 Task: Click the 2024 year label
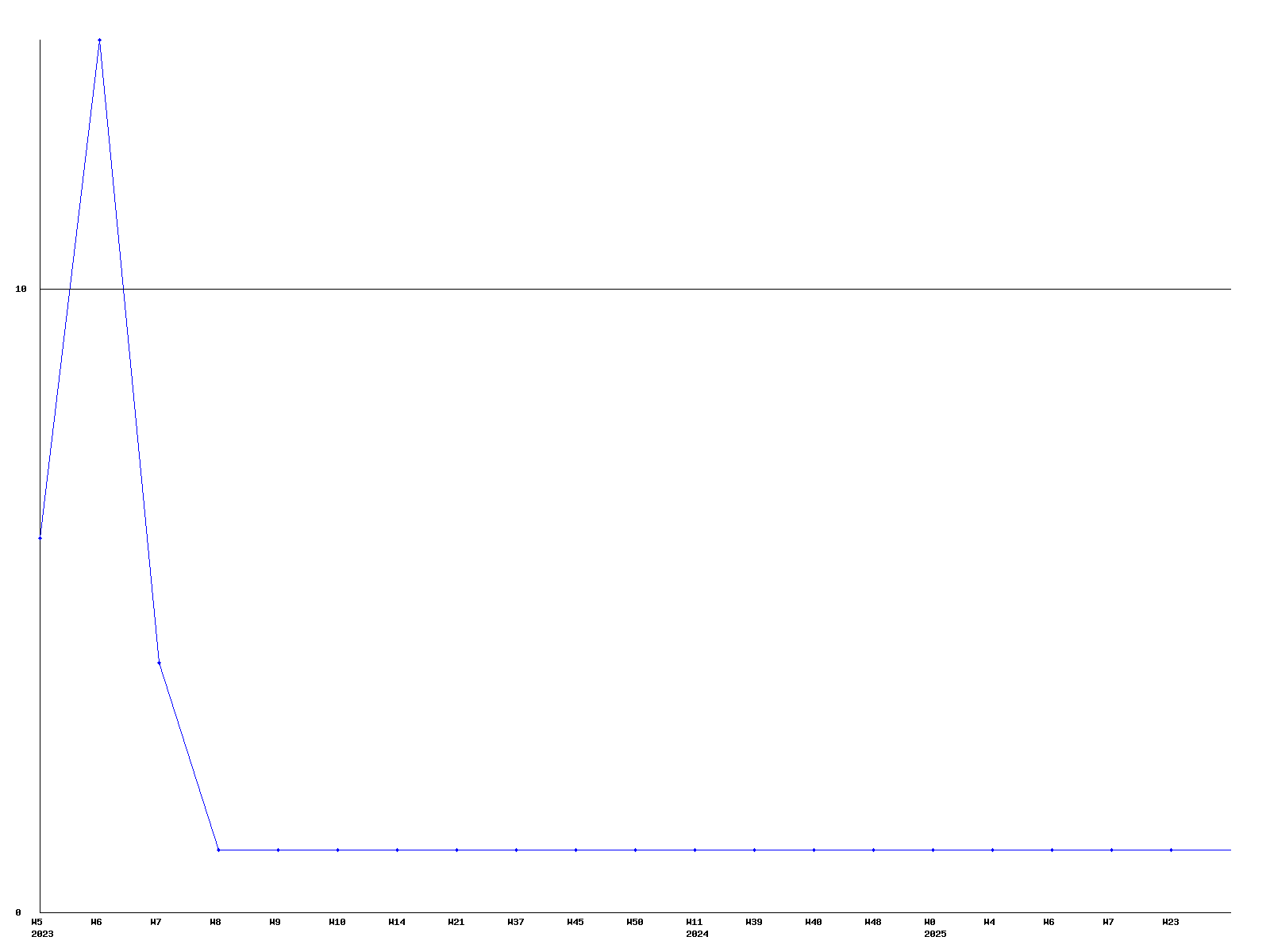[697, 934]
